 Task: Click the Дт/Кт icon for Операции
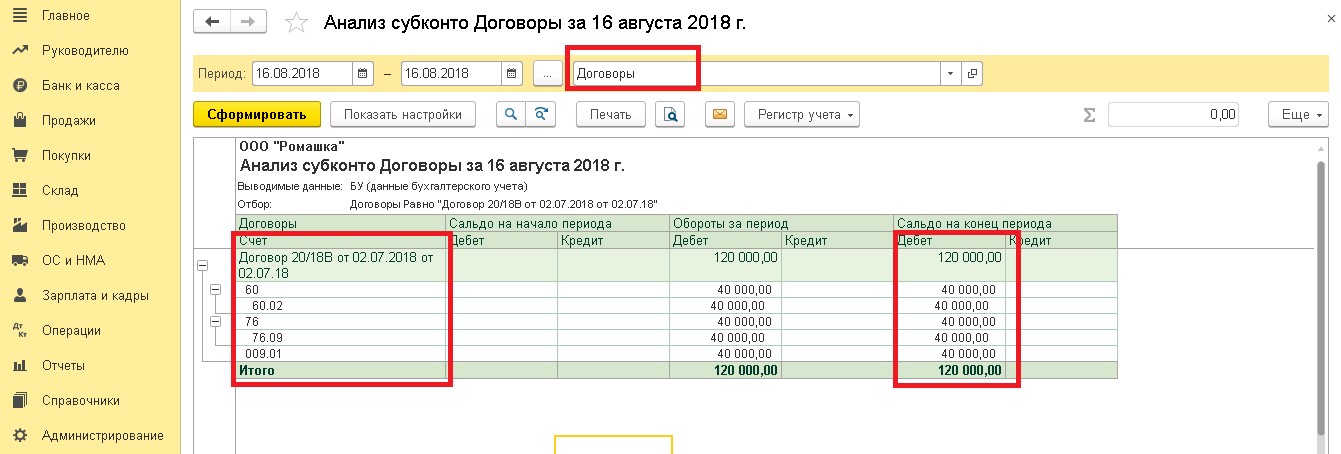click(18, 330)
